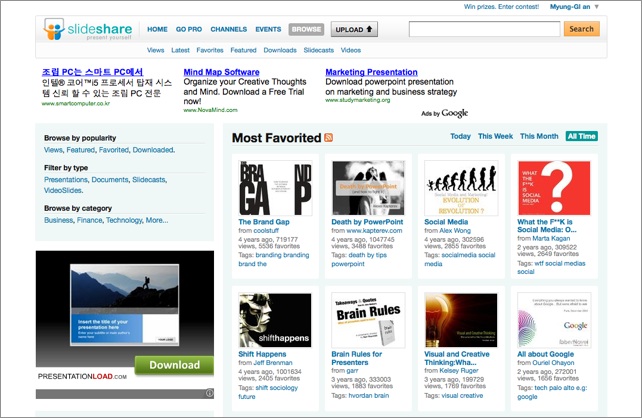Browse the Finance category

point(89,220)
